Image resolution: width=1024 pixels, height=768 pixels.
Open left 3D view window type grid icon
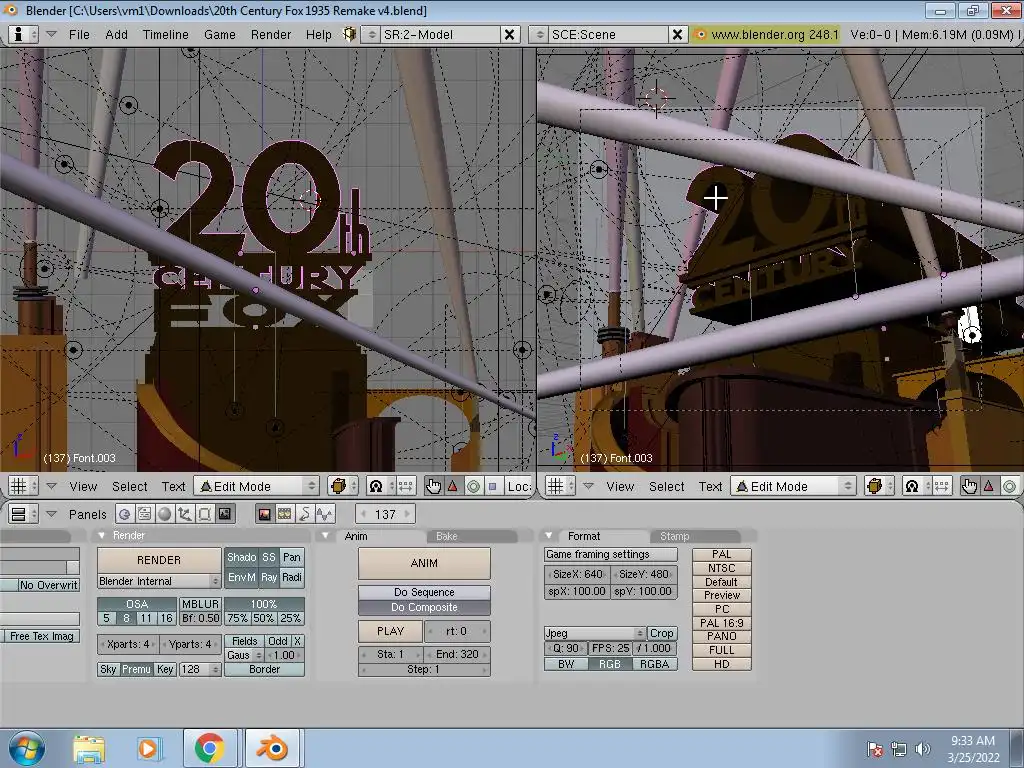pyautogui.click(x=24, y=486)
